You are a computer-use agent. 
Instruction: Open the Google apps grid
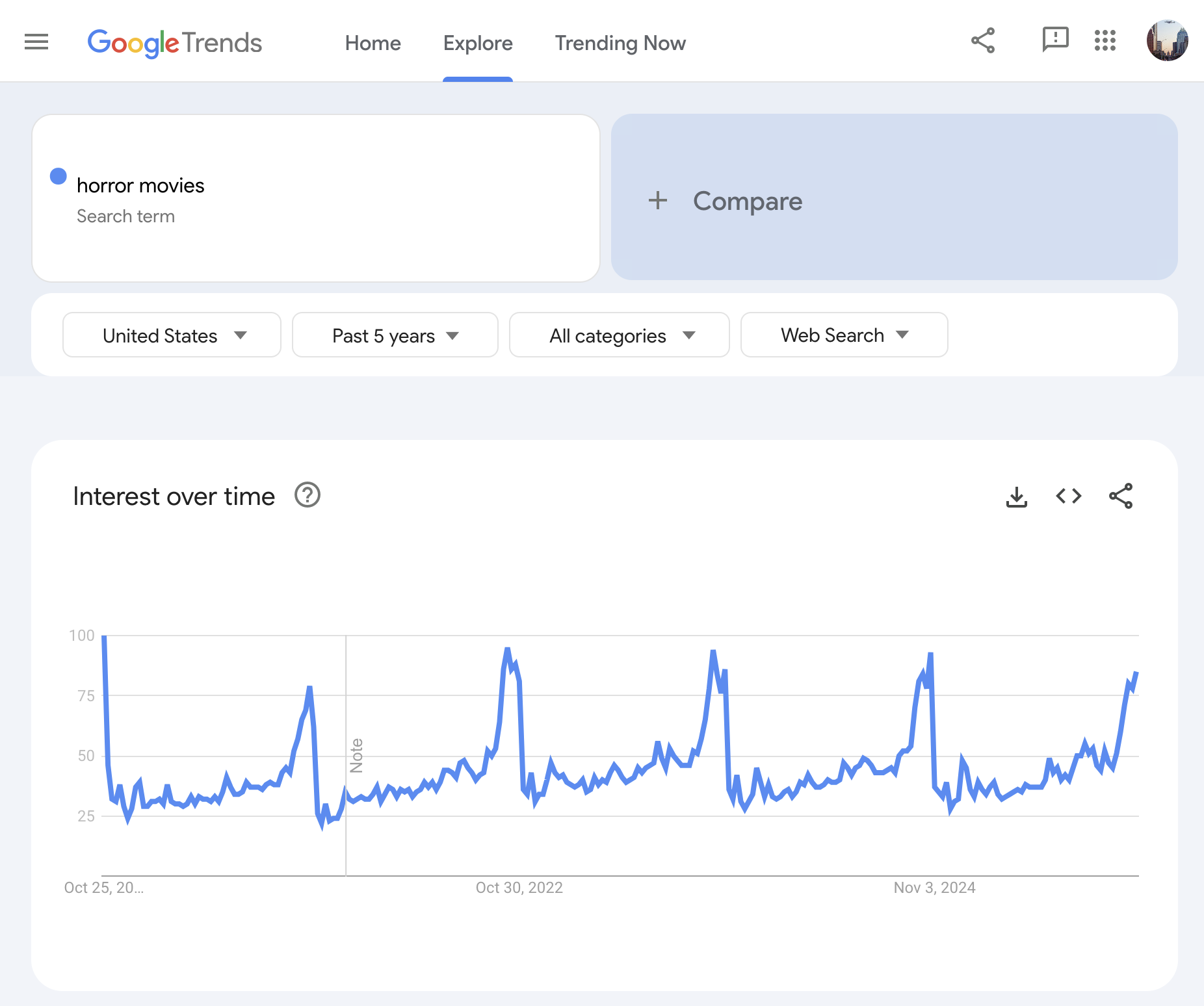pyautogui.click(x=1105, y=40)
